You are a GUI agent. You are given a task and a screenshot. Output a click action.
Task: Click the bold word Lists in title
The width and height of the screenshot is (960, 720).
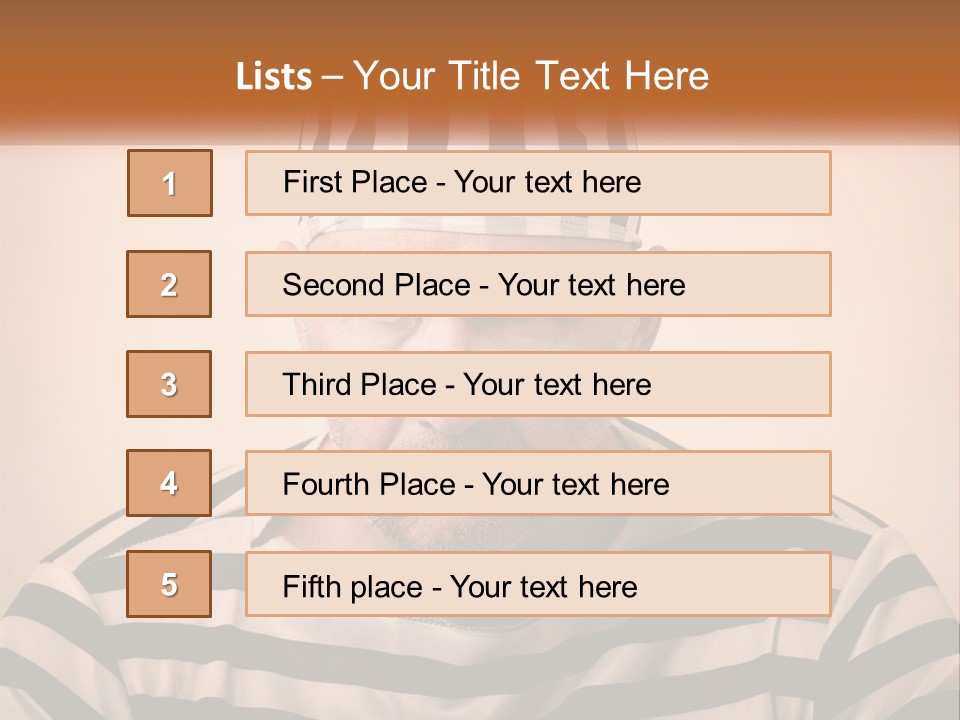click(274, 77)
